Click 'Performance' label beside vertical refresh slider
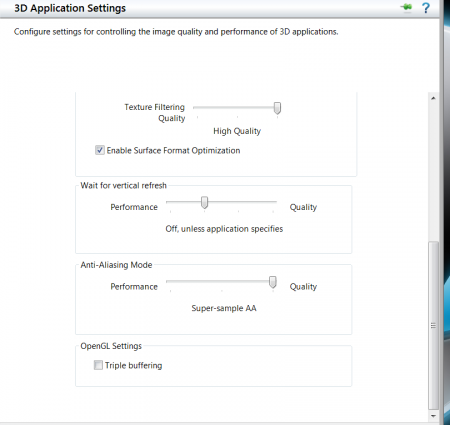 134,207
